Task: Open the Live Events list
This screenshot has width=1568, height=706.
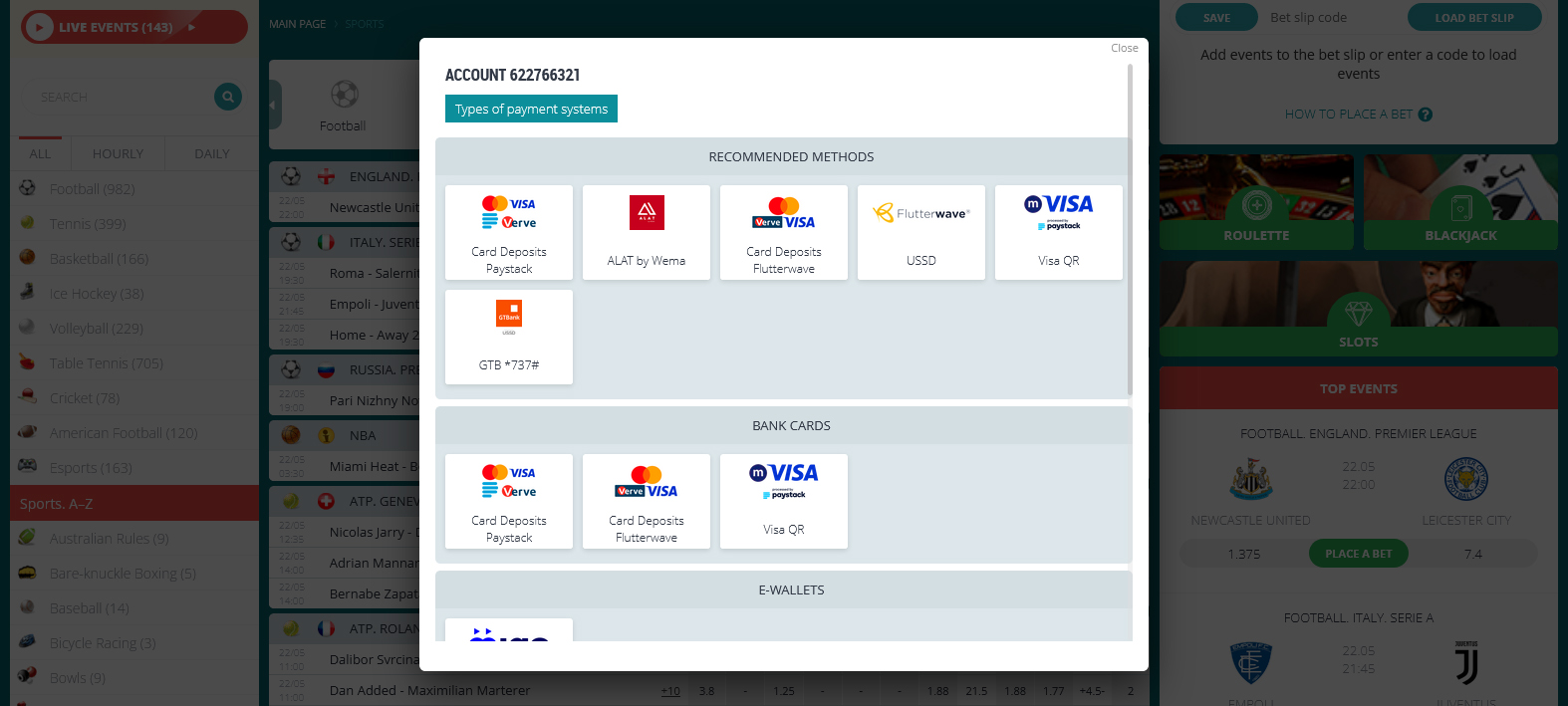Action: pyautogui.click(x=134, y=27)
